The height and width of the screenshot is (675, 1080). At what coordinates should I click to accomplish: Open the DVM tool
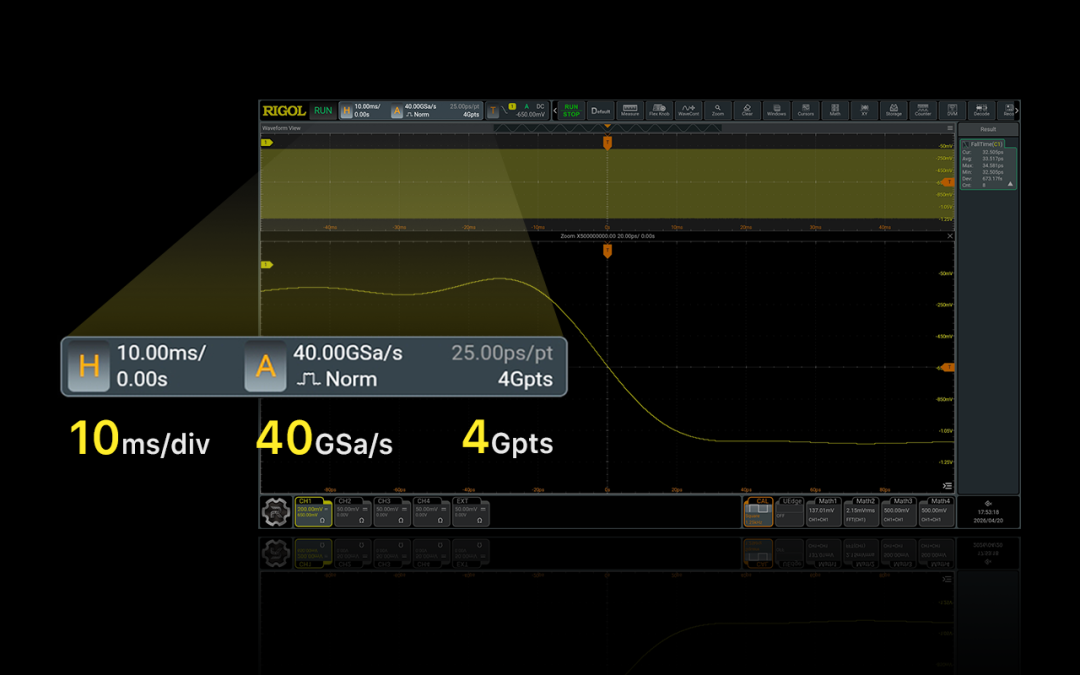952,110
